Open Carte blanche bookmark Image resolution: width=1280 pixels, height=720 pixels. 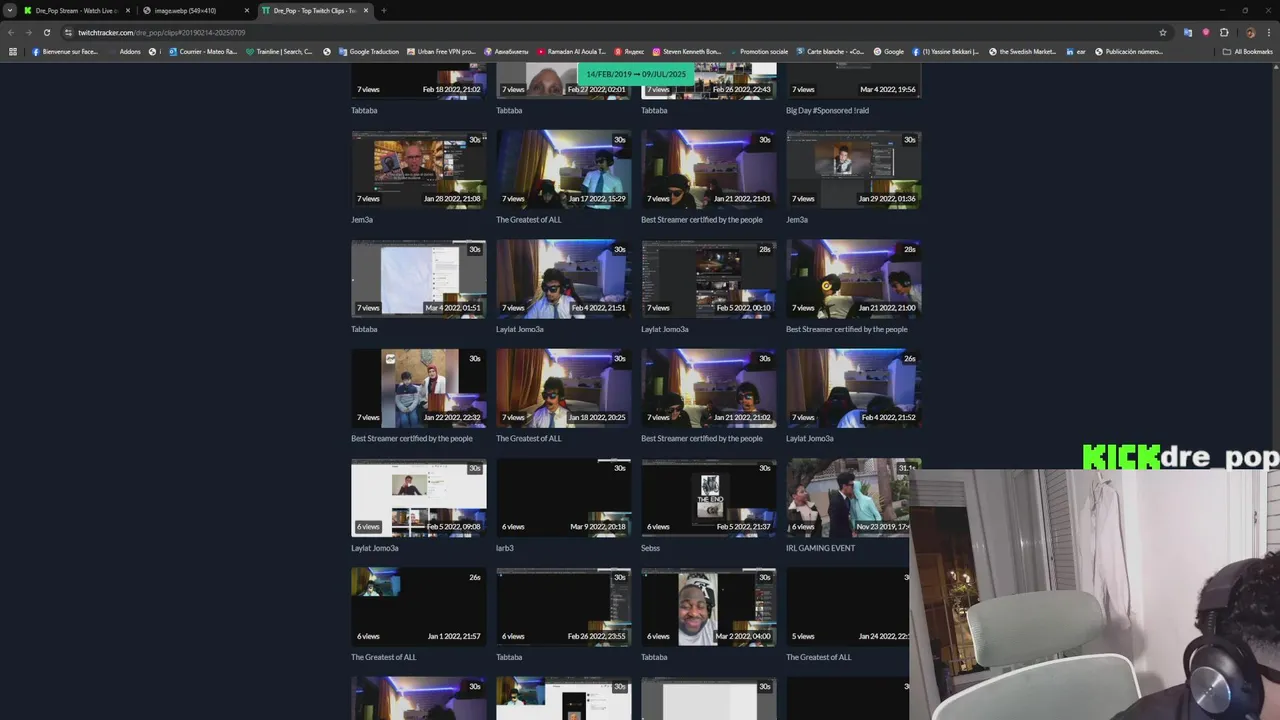pos(830,51)
